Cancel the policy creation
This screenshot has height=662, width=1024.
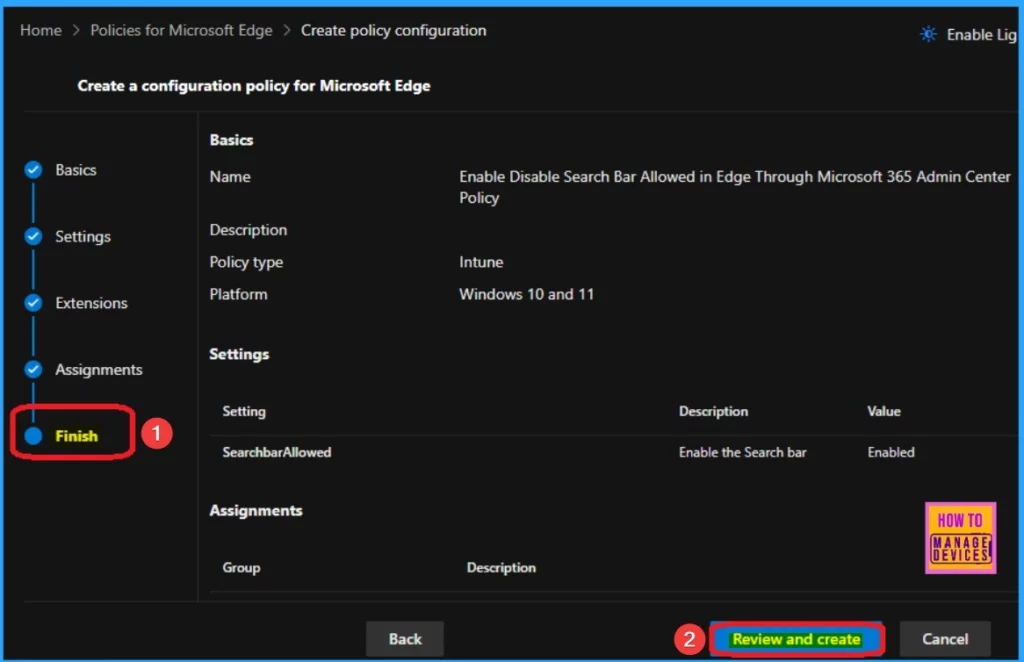(945, 639)
